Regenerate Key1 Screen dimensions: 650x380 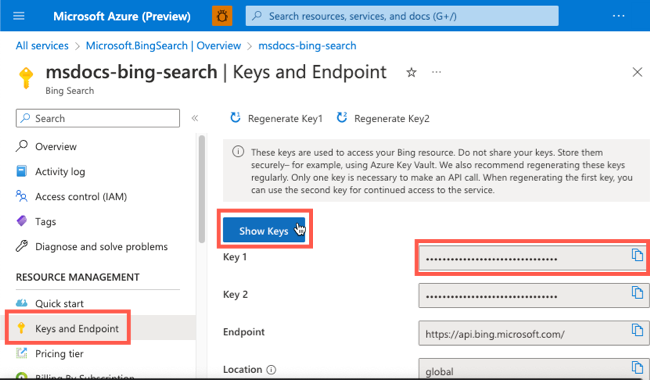coord(276,119)
